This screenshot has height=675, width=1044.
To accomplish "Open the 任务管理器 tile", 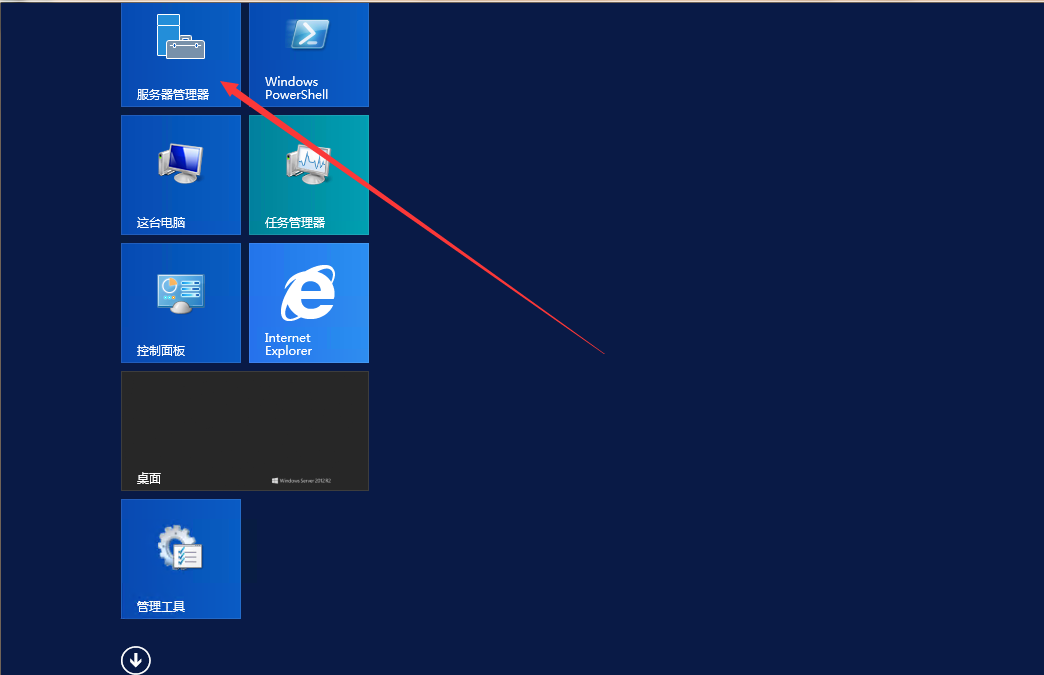I will [309, 175].
